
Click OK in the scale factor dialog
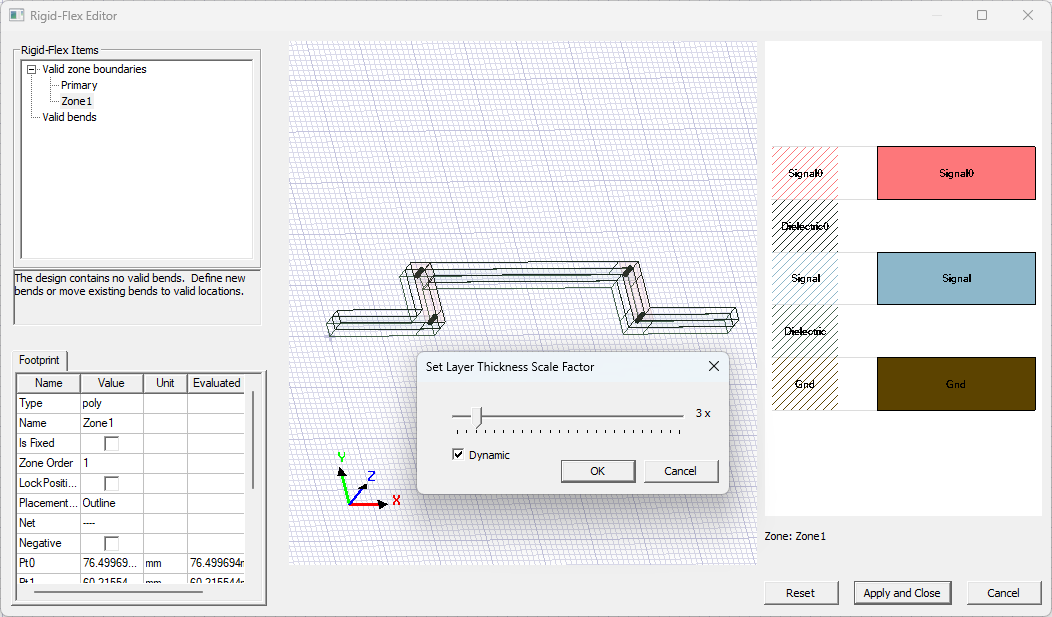coord(597,471)
